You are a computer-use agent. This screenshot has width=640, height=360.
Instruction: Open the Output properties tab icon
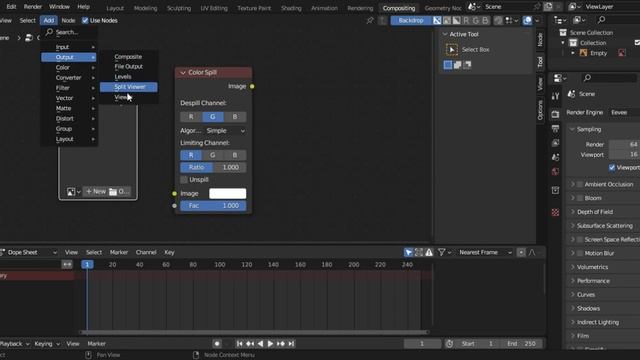(555, 129)
